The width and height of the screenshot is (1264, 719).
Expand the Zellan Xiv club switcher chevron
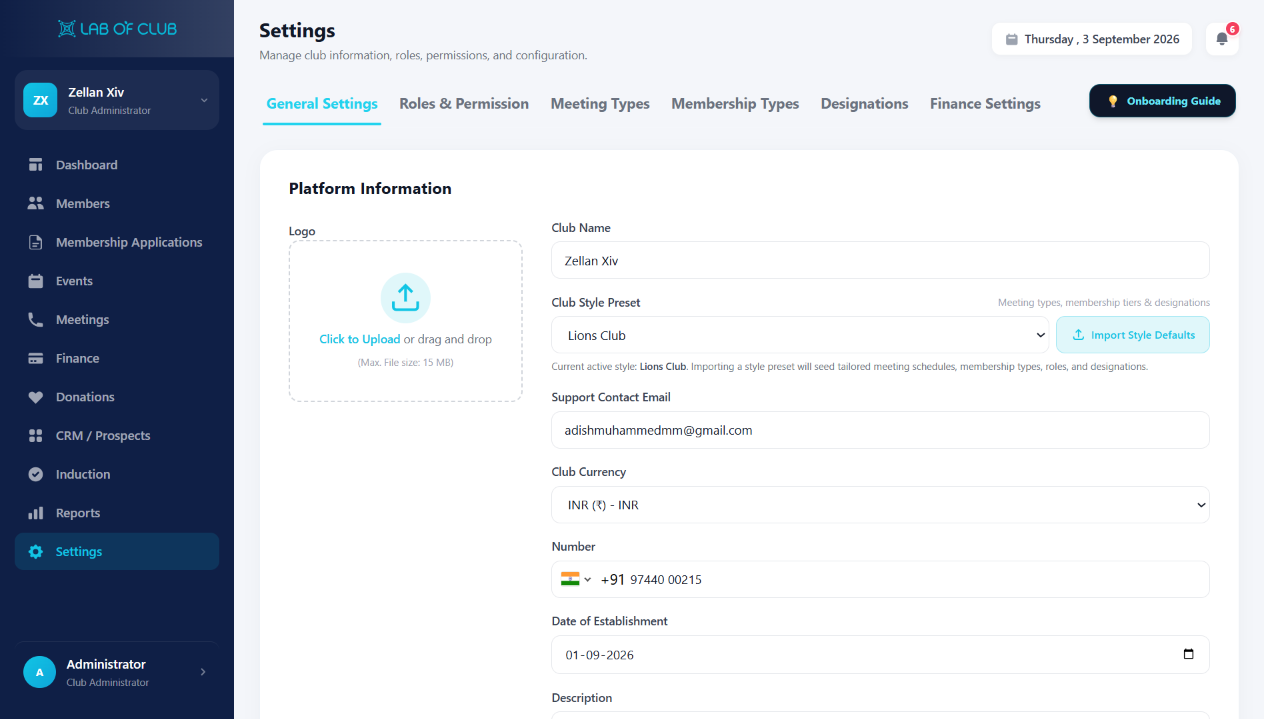(203, 100)
